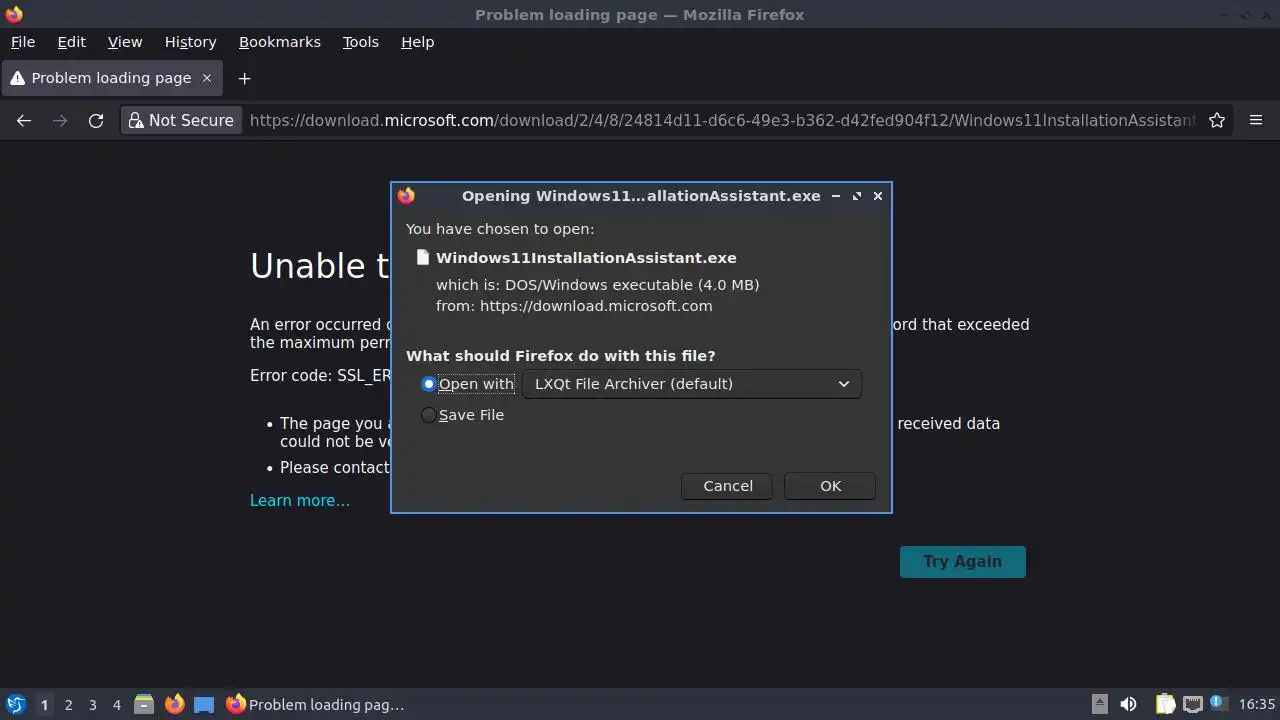Go back using the back arrow

coord(24,120)
